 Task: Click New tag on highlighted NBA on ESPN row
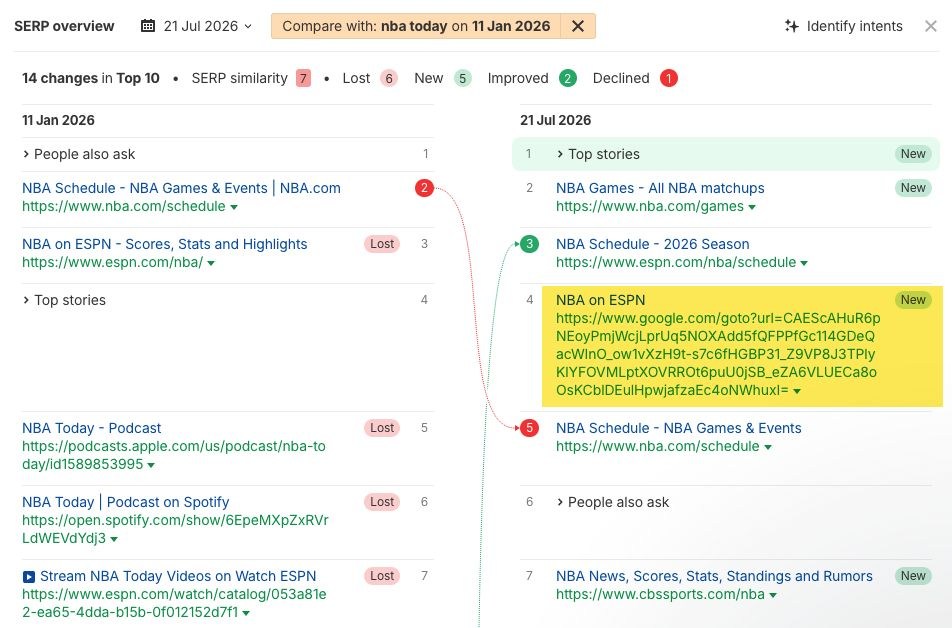[x=913, y=300]
